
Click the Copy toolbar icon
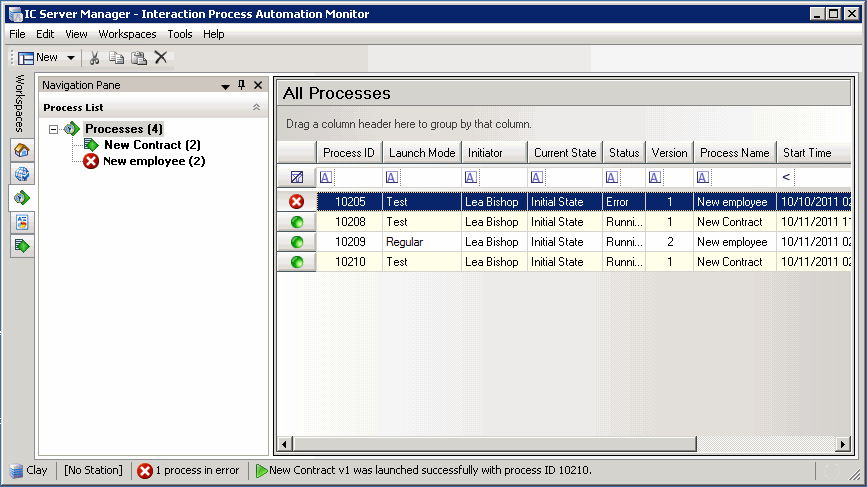[x=117, y=58]
